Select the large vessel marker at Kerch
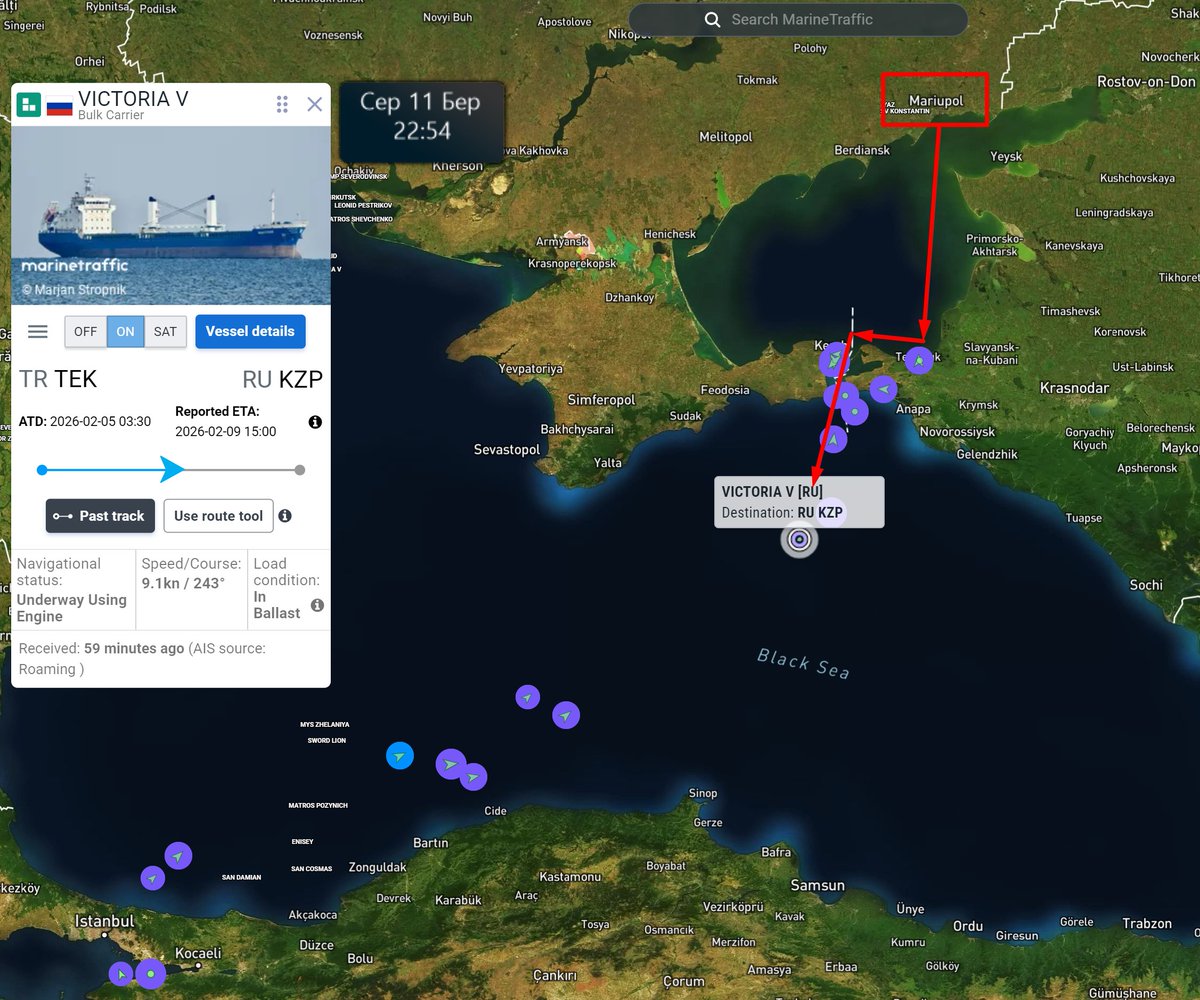 tap(835, 359)
